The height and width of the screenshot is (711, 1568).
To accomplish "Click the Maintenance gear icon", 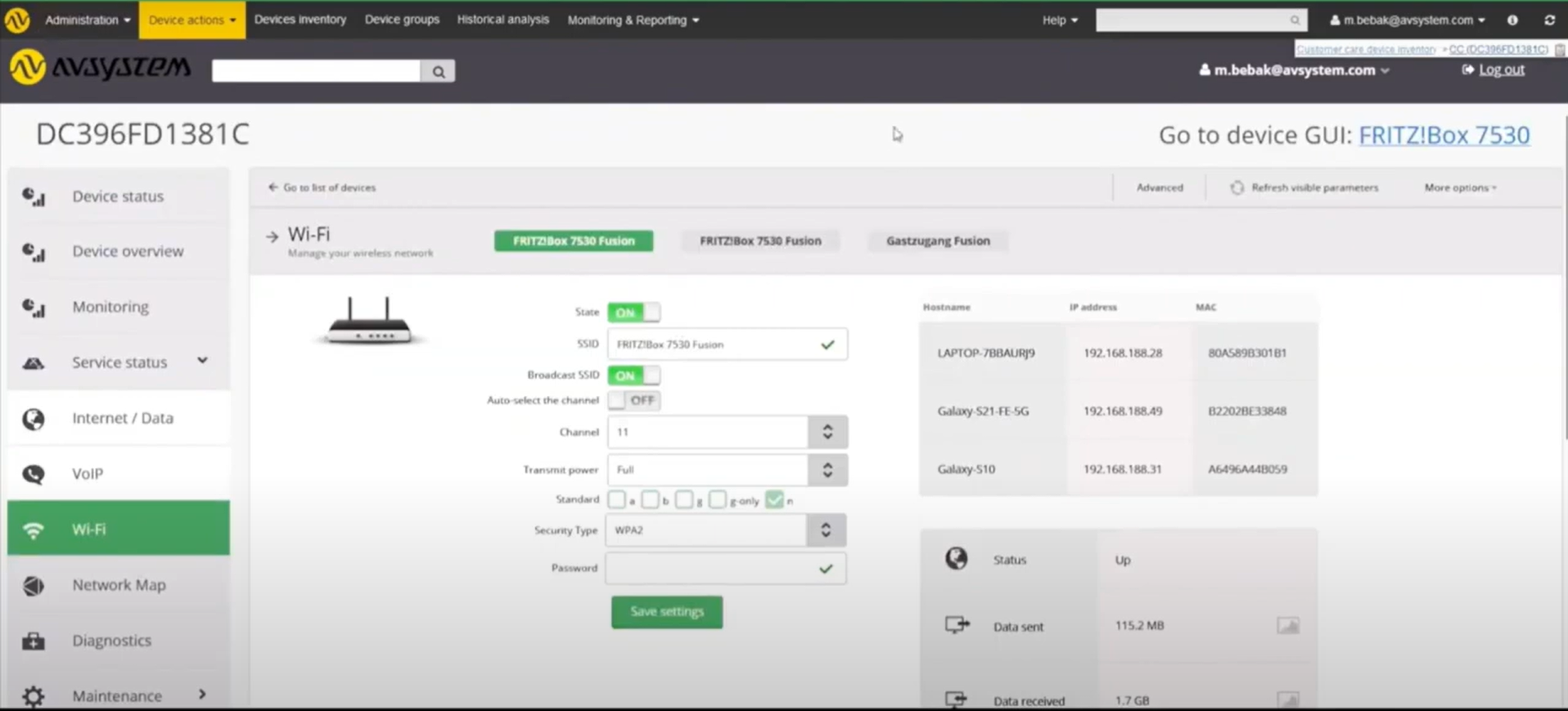I will (34, 696).
